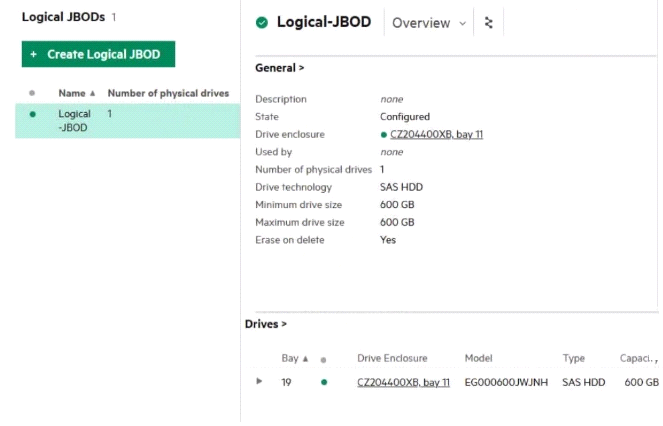The width and height of the screenshot is (663, 426).
Task: Sort by Number of physical drives column
Action: pos(168,94)
